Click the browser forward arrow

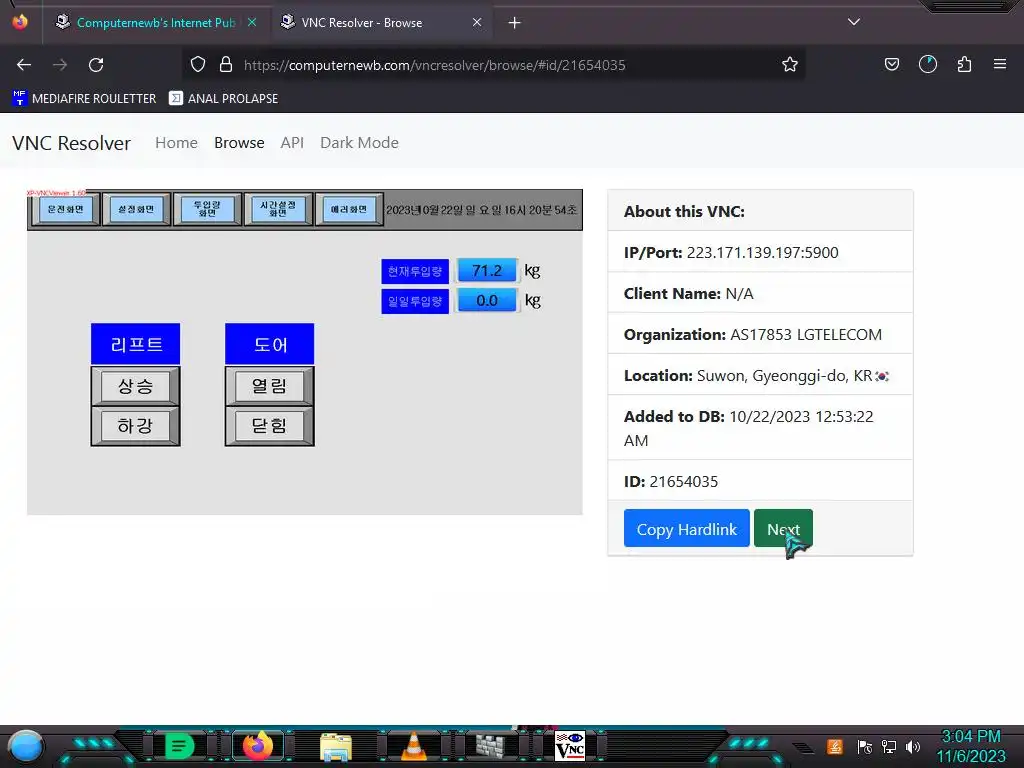tap(60, 65)
